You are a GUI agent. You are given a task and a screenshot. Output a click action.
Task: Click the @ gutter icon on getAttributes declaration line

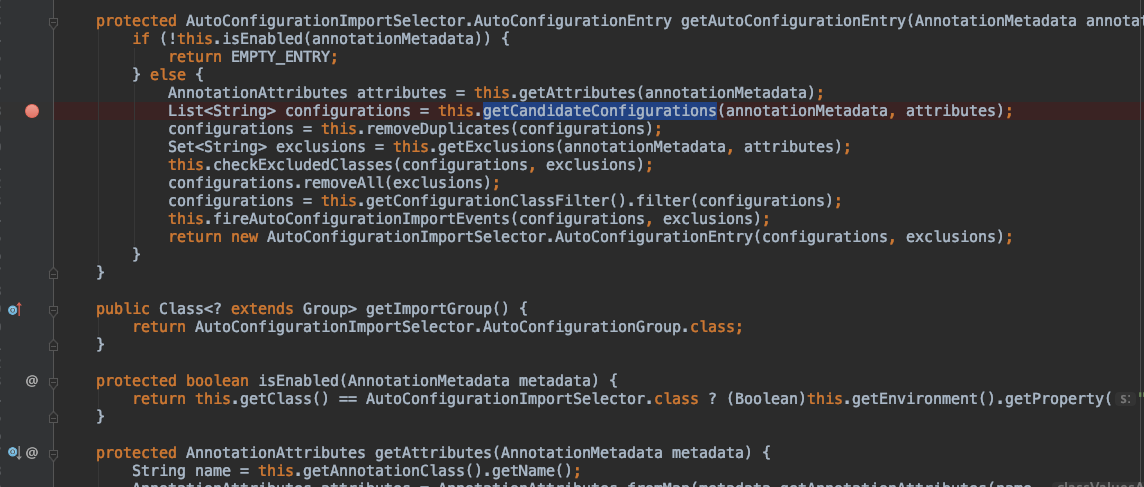31,453
